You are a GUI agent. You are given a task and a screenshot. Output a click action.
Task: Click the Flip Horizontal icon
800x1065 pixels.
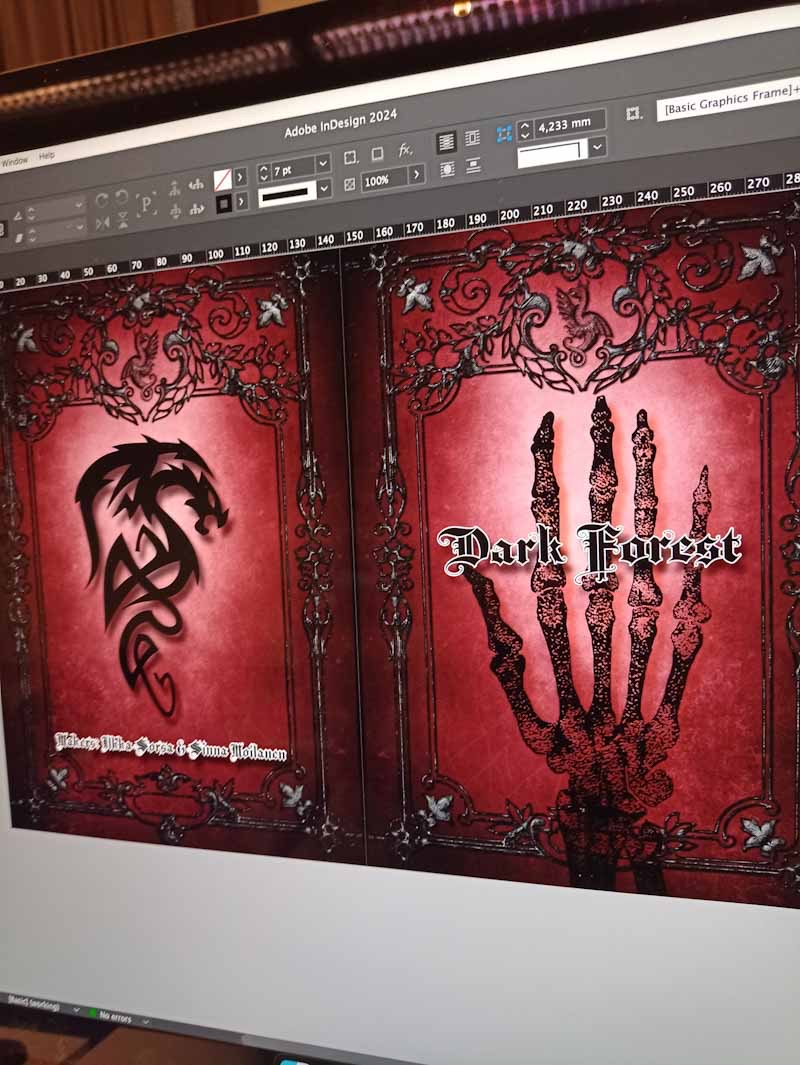coord(100,222)
